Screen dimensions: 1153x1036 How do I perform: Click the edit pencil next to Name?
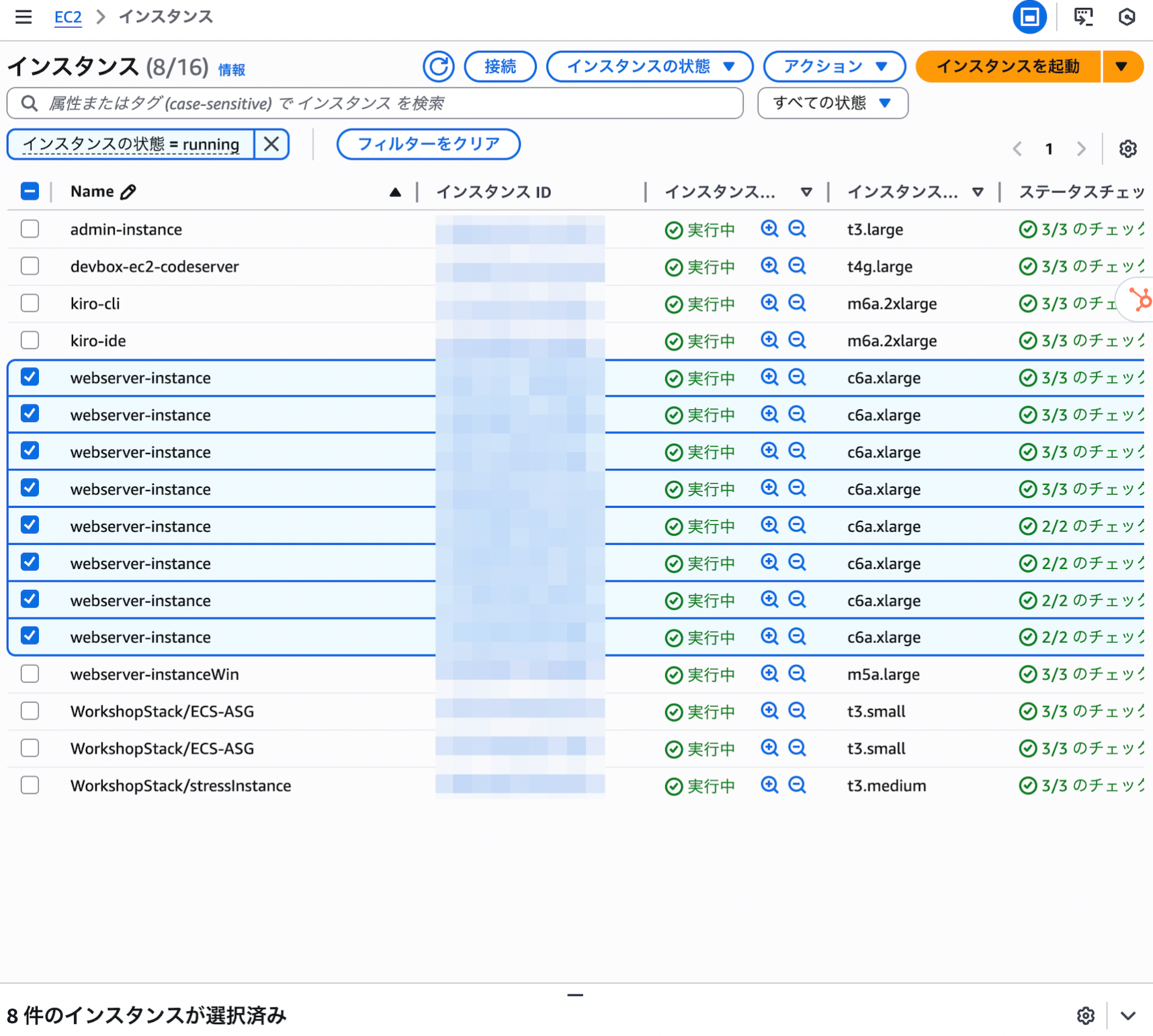pyautogui.click(x=128, y=192)
